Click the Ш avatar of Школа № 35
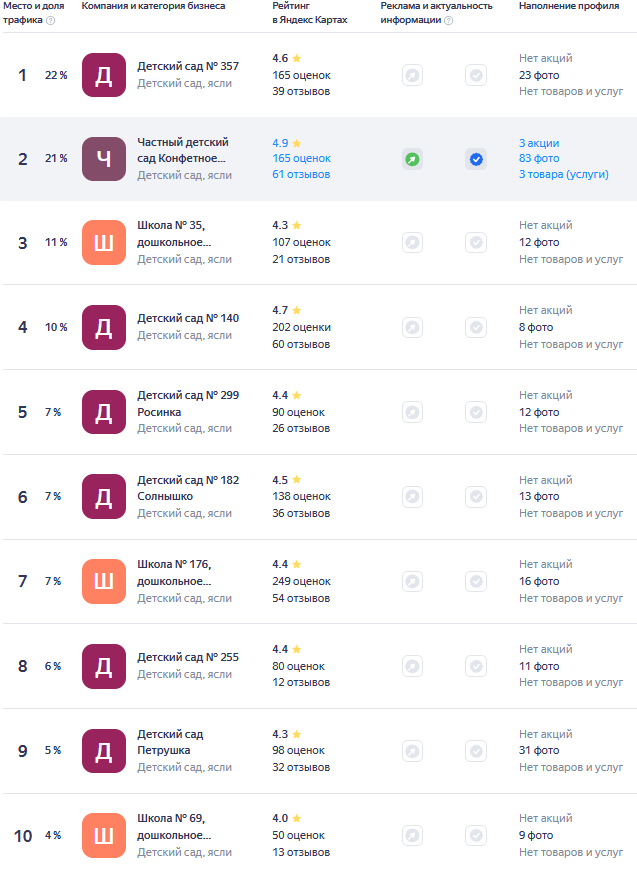This screenshot has width=637, height=875. 104,243
